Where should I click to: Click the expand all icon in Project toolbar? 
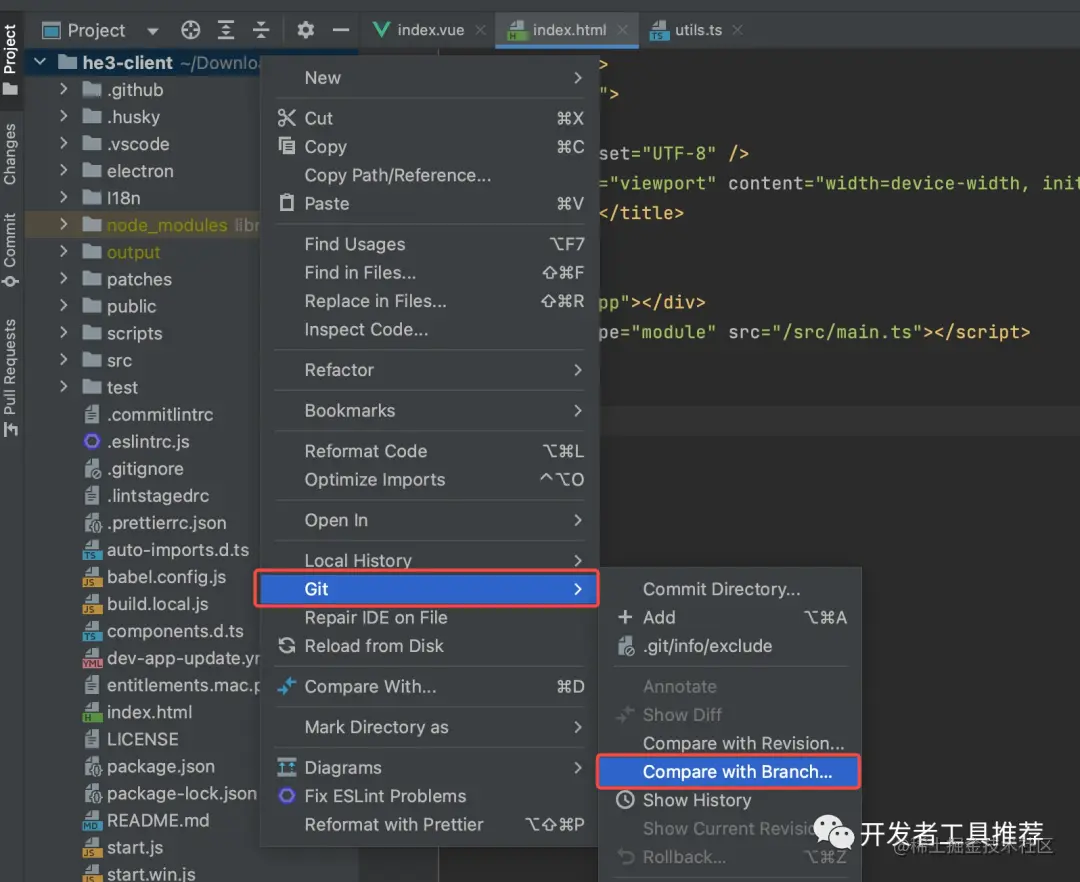pos(226,30)
